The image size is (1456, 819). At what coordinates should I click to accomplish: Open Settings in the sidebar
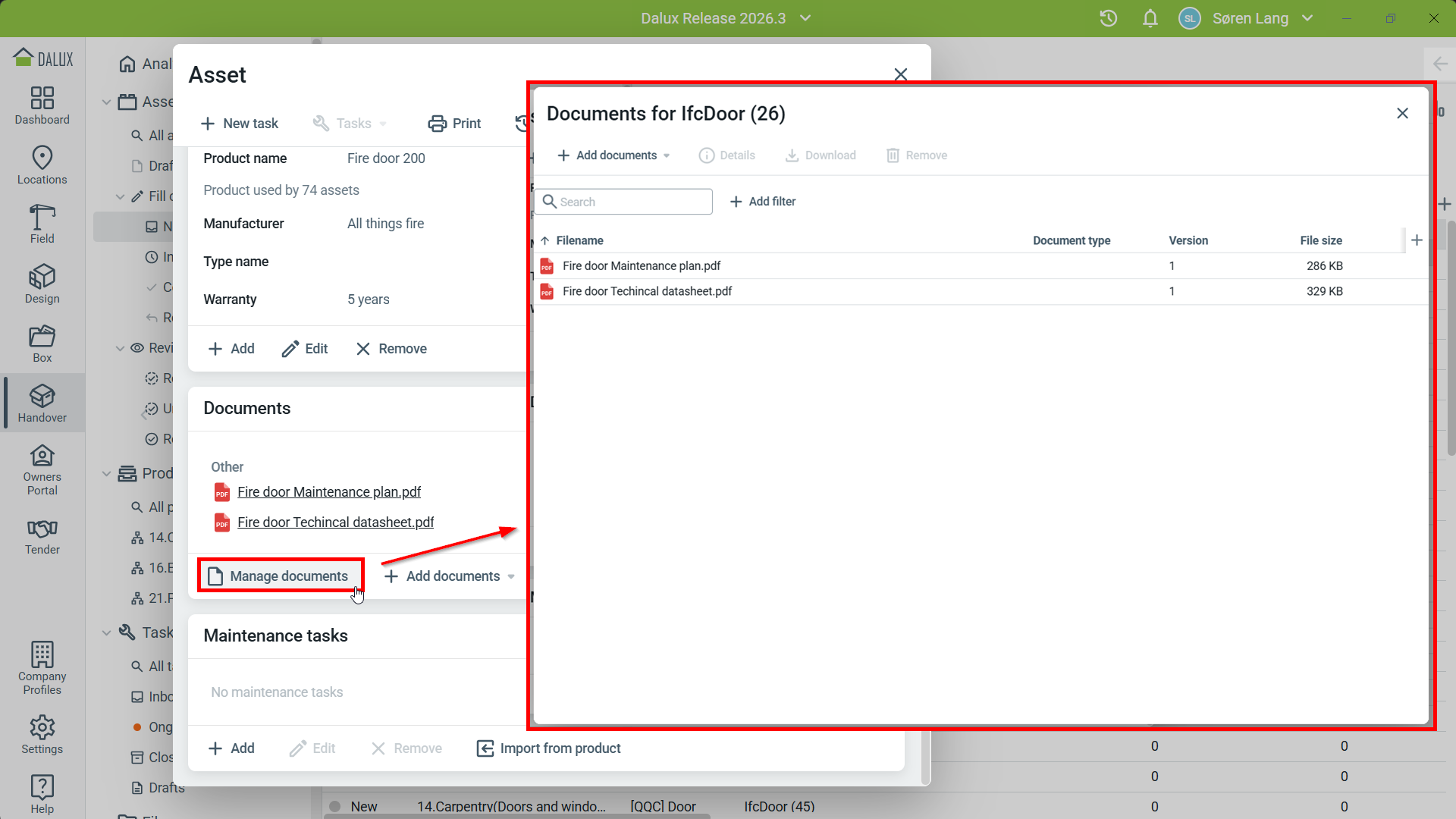[42, 735]
